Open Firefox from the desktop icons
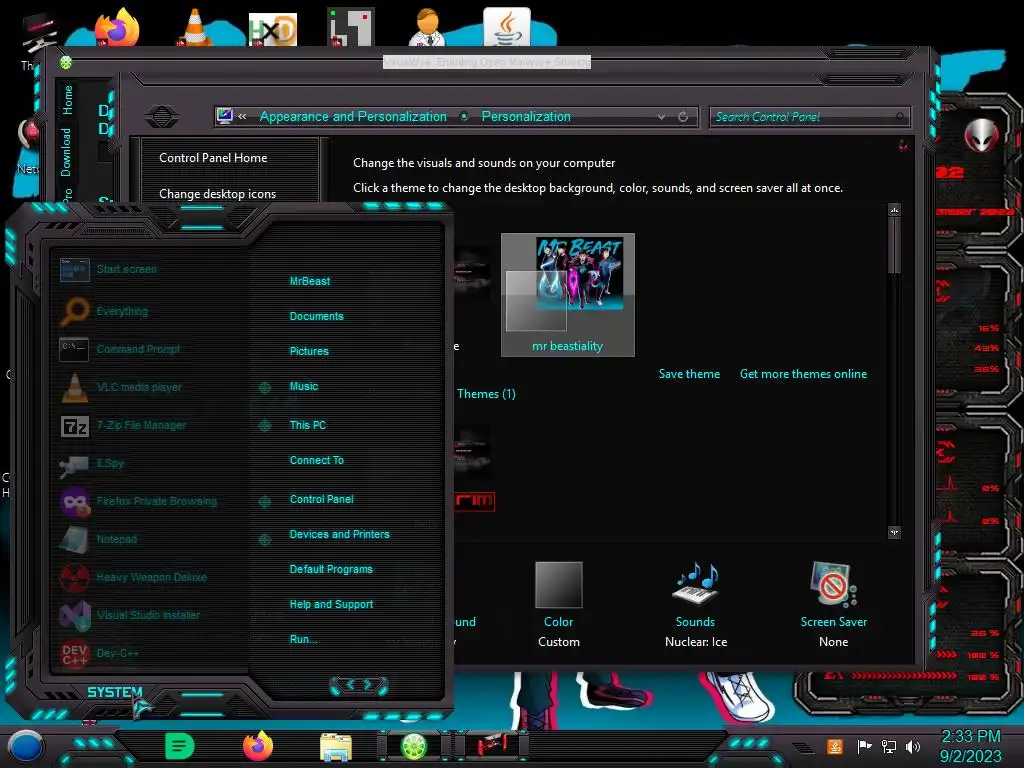 pos(118,28)
